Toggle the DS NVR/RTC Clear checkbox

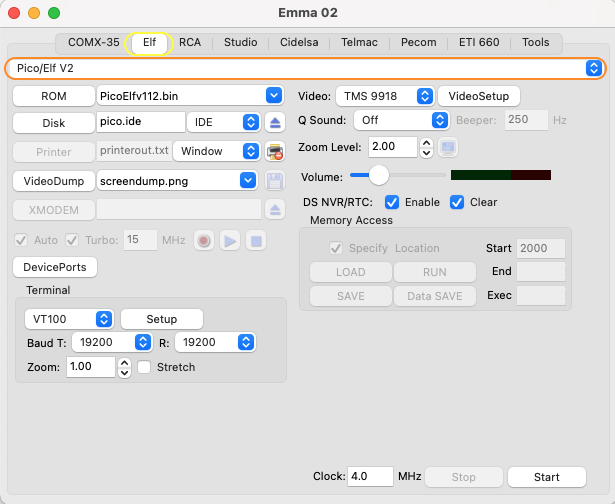(x=457, y=202)
